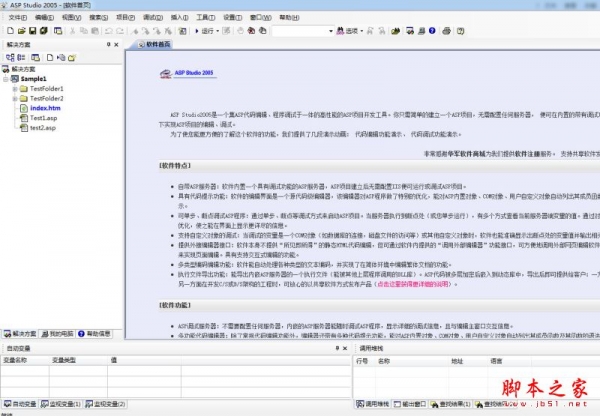The width and height of the screenshot is (600, 416).
Task: Pin the 自动变量 panel with the pushpin
Action: pyautogui.click(x=337, y=348)
